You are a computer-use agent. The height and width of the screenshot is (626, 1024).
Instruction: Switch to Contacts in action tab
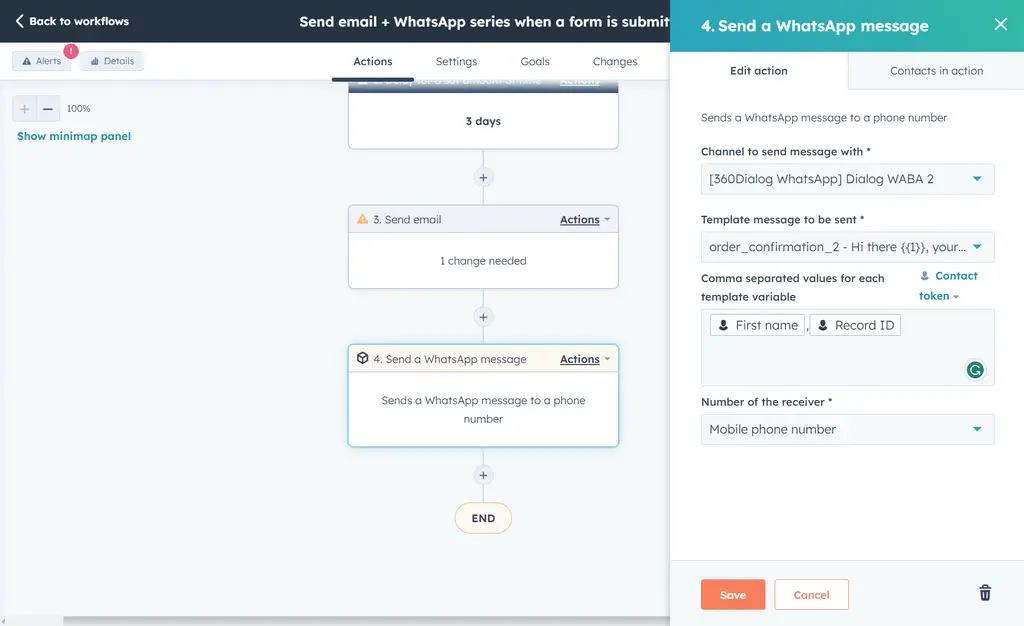pos(936,70)
